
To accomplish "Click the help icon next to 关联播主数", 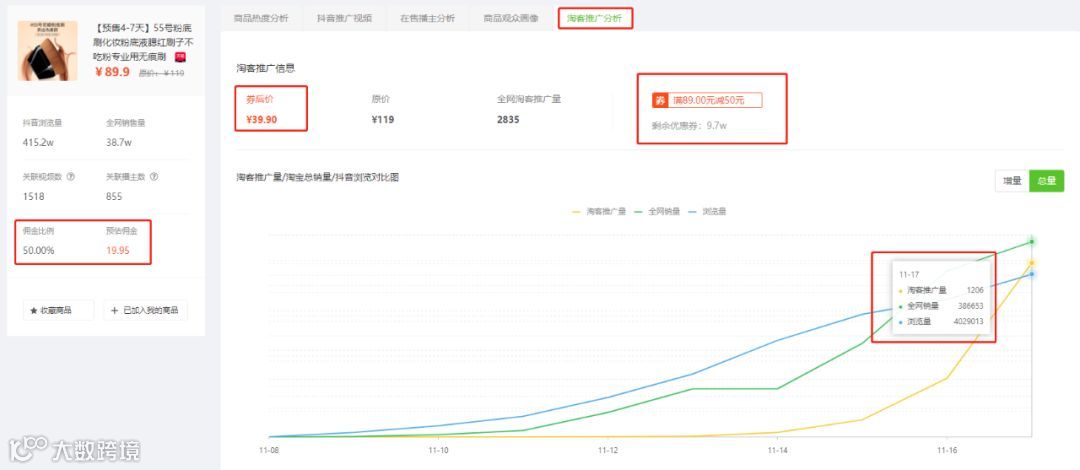I will tap(154, 176).
